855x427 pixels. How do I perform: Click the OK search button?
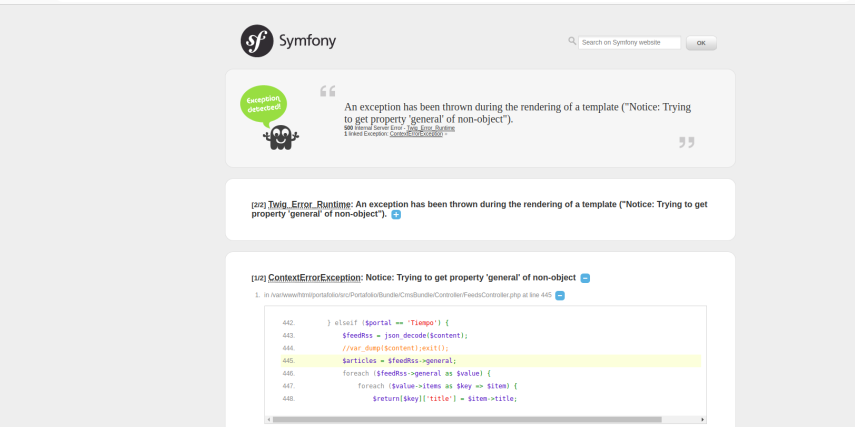pyautogui.click(x=701, y=43)
